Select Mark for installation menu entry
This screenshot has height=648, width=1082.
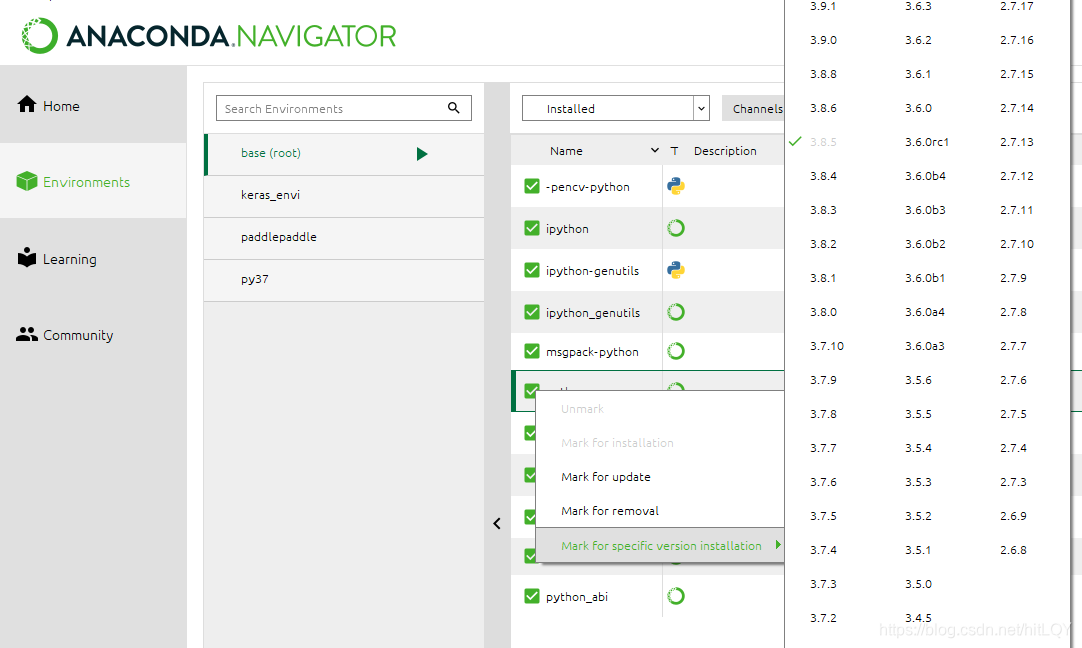point(618,443)
